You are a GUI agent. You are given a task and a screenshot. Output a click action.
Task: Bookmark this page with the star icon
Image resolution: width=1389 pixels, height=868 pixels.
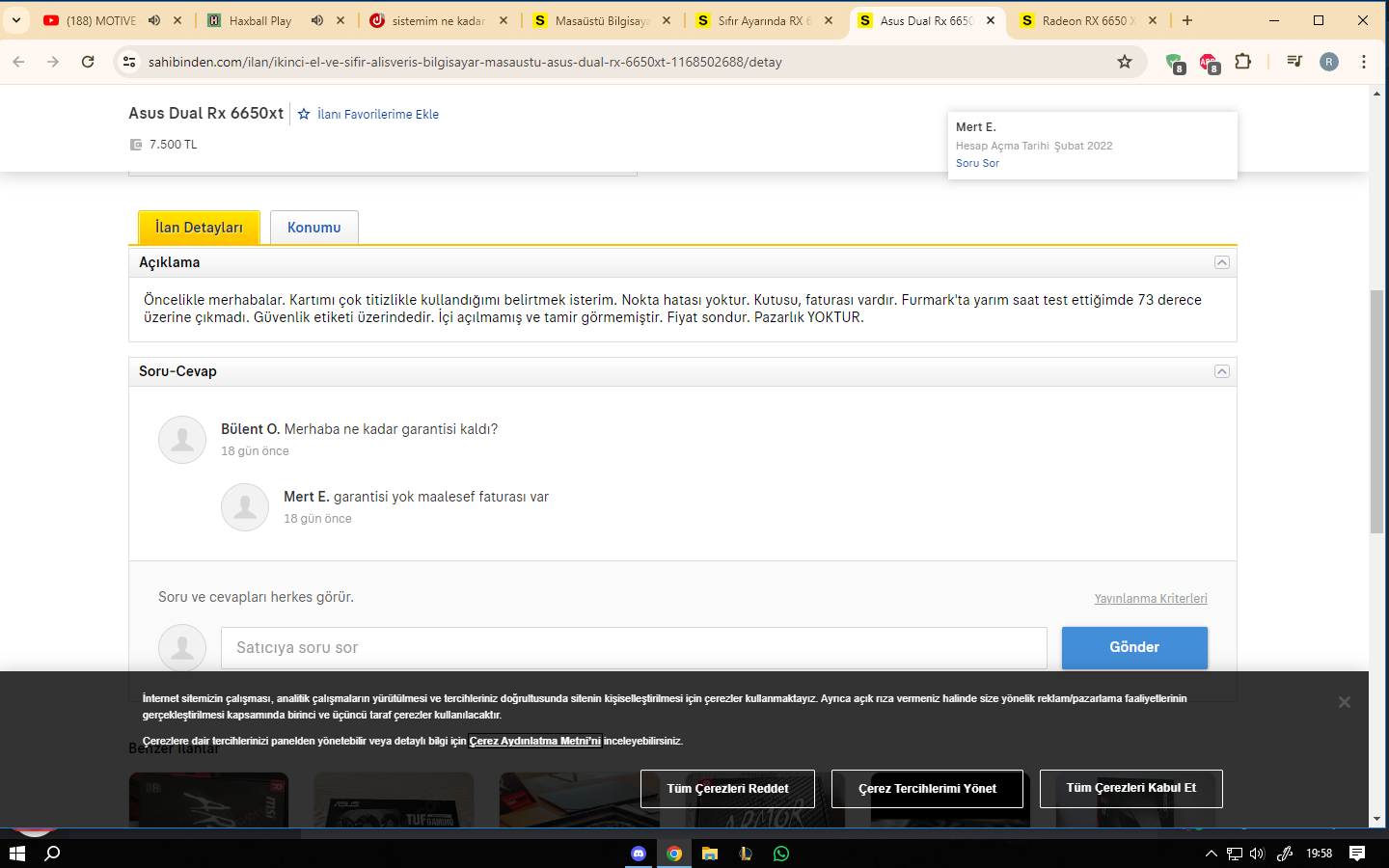coord(1125,62)
